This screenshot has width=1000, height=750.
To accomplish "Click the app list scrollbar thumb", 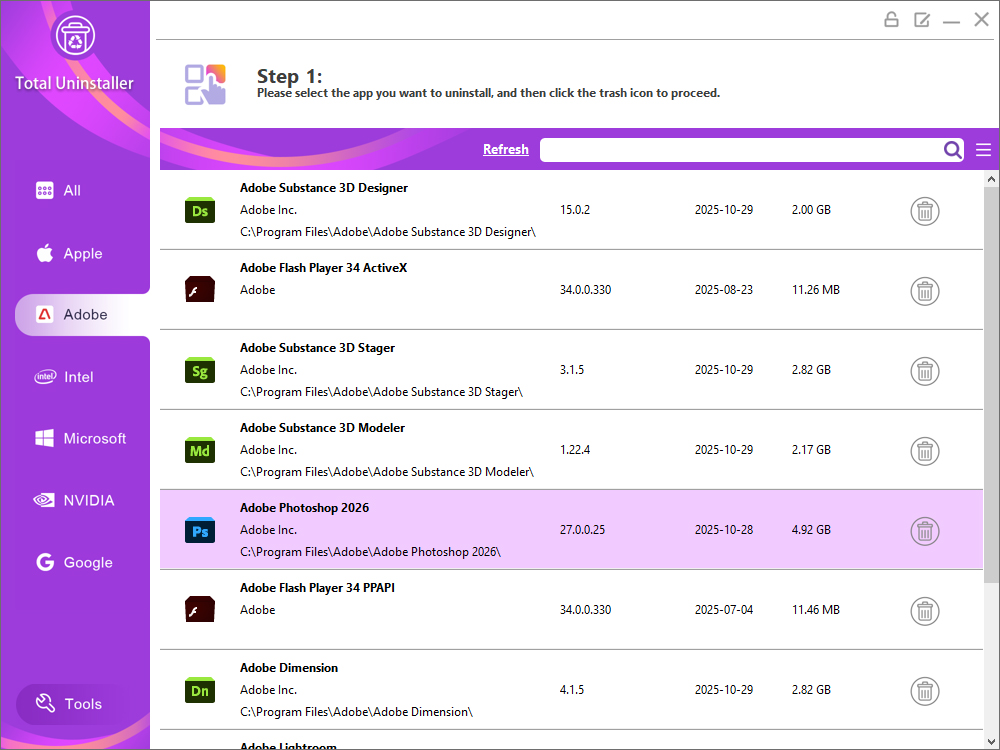I will (x=991, y=385).
